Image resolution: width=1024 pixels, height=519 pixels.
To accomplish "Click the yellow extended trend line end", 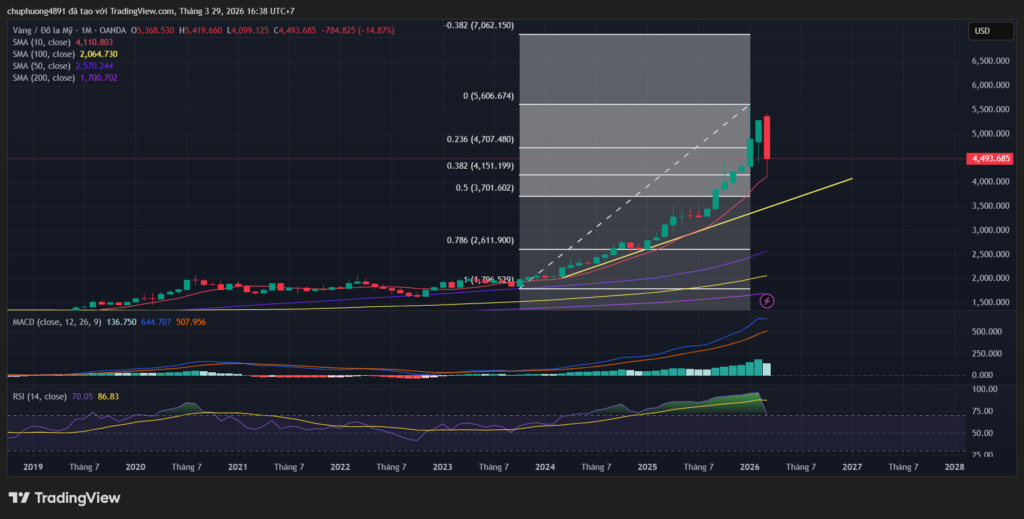I will 851,179.
